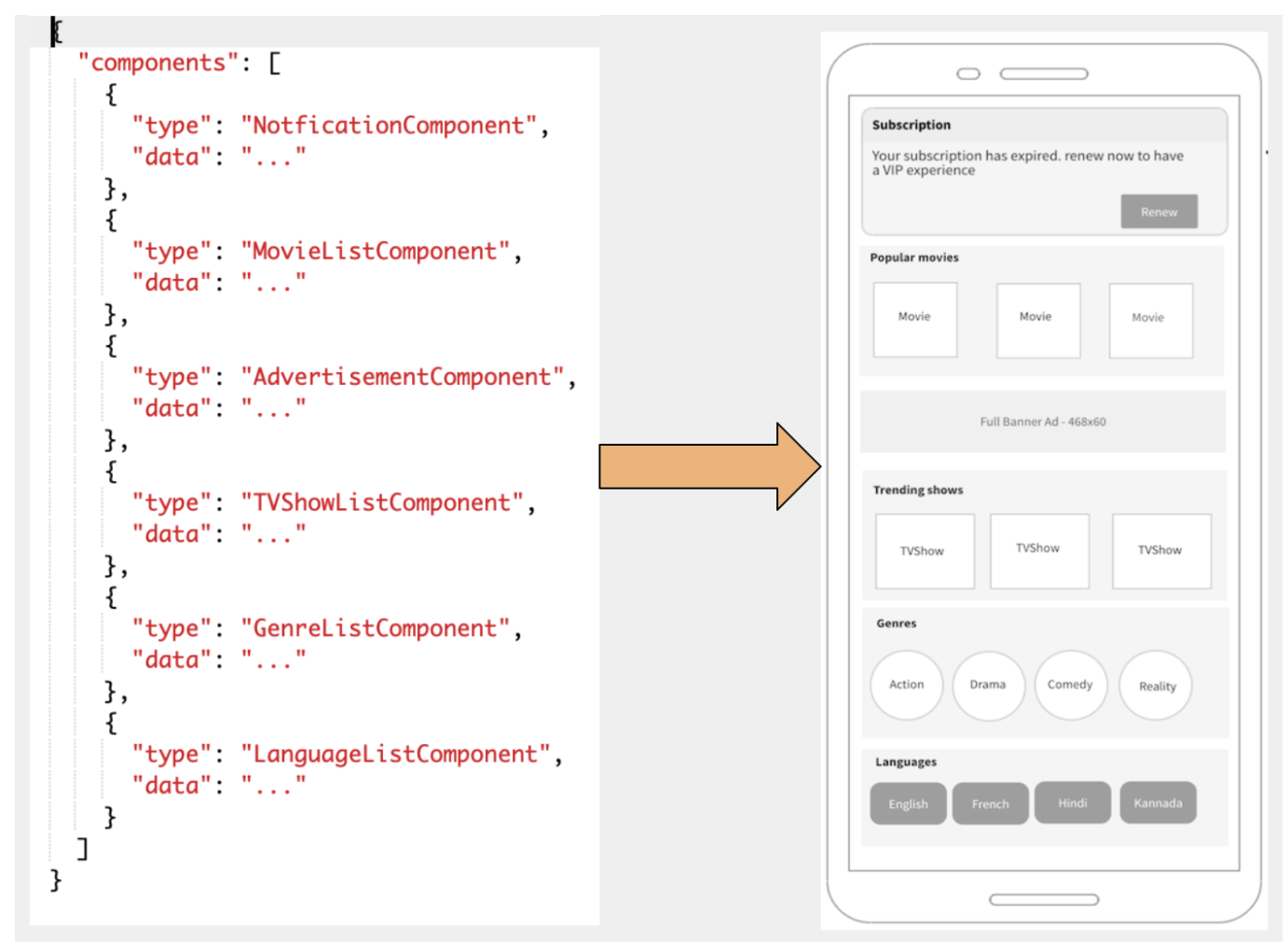Choose French language button

click(990, 804)
